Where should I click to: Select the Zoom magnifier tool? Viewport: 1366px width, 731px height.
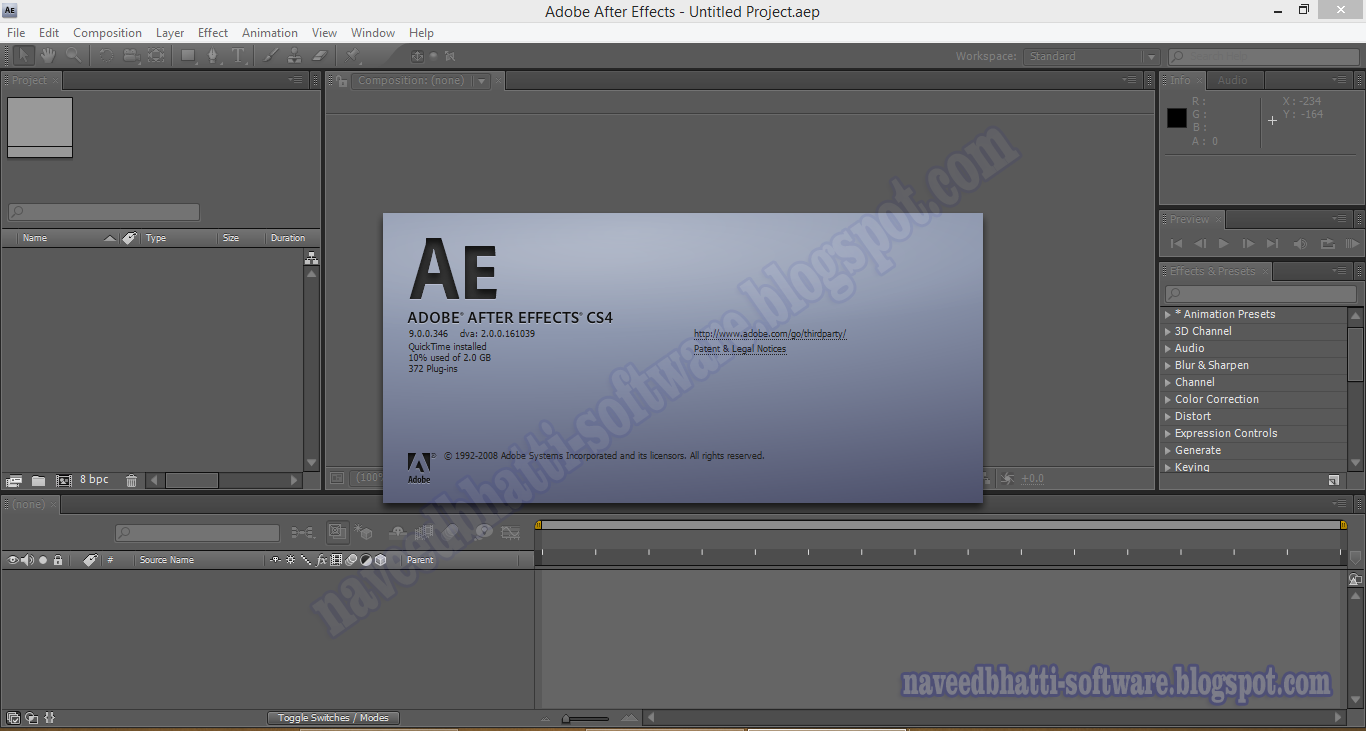pyautogui.click(x=73, y=56)
